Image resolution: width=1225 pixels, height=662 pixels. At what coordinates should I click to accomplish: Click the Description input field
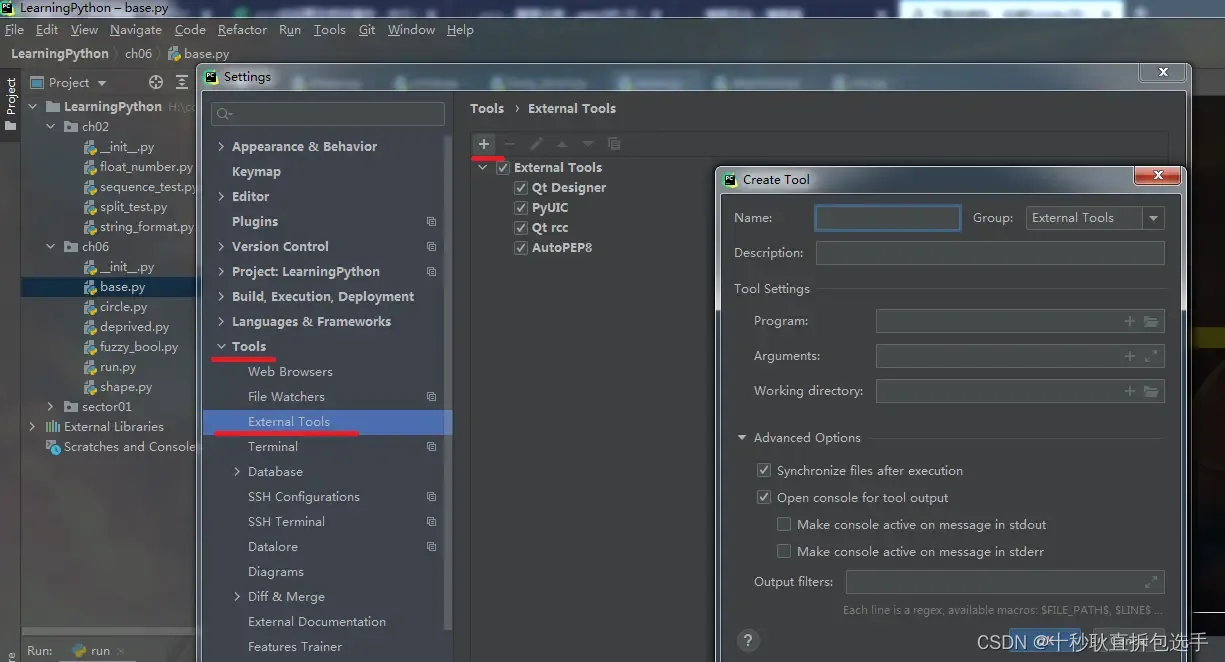click(990, 253)
